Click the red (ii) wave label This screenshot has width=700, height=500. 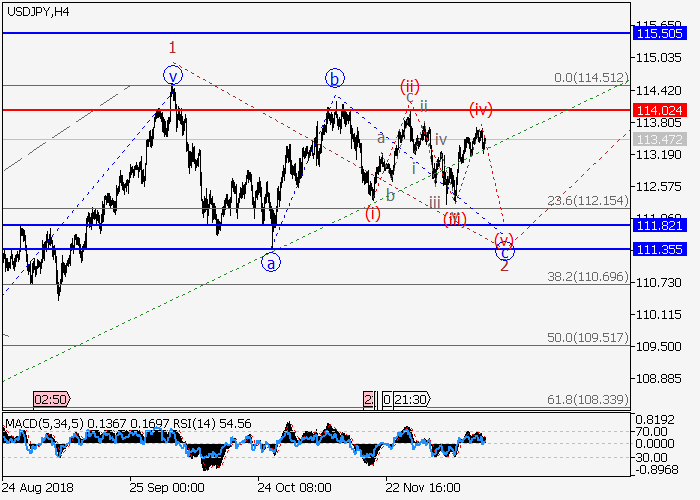coord(409,86)
